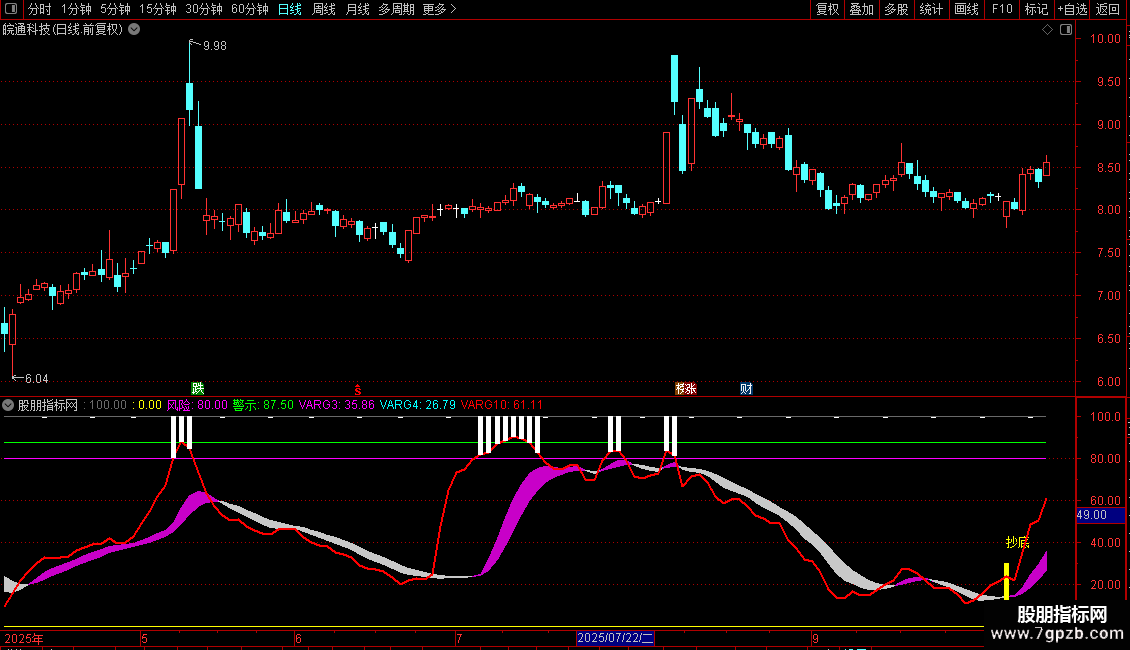
Task: Click the 2025/07/22 date marker on timeline
Action: pos(616,637)
